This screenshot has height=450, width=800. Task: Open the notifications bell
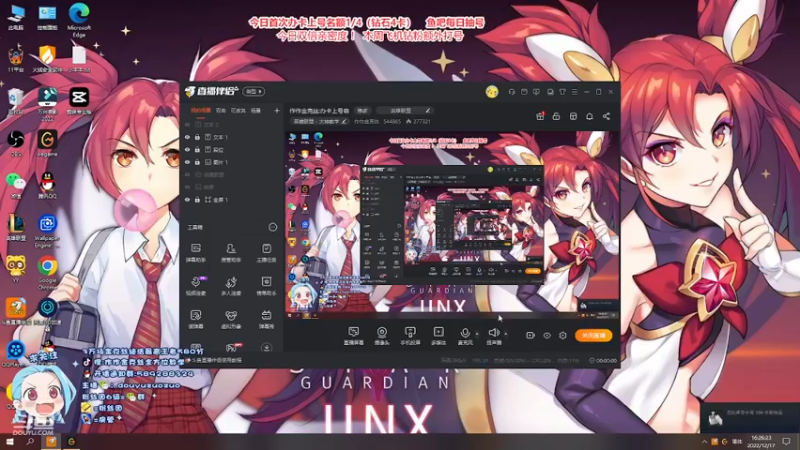tap(589, 116)
